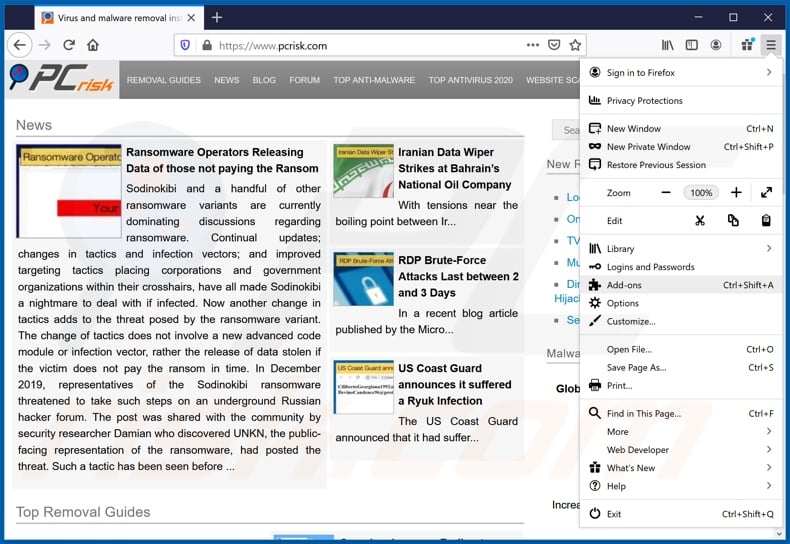Choose New Window from the menu
Image resolution: width=790 pixels, height=544 pixels.
point(681,128)
